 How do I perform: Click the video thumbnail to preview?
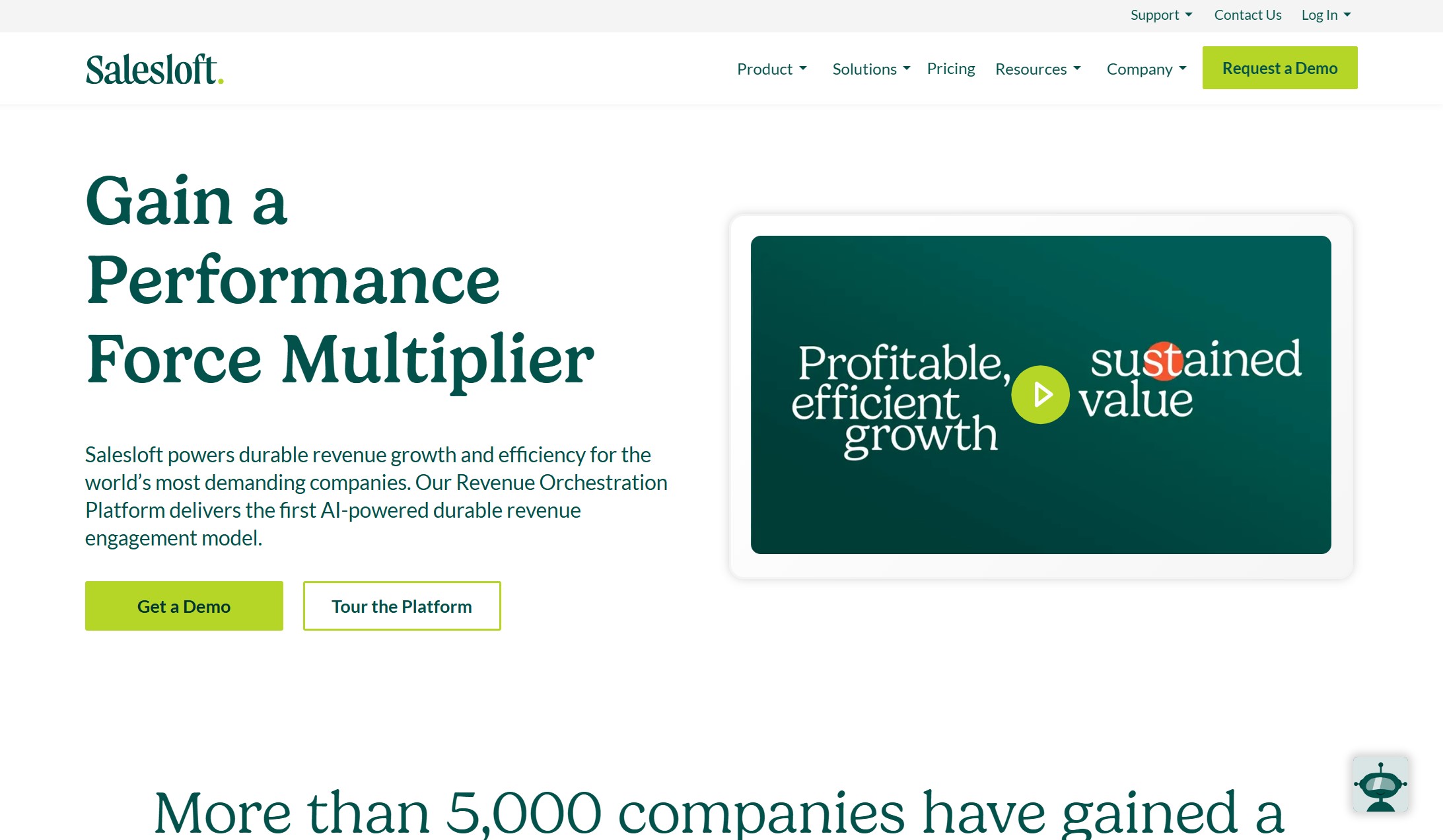(1041, 394)
